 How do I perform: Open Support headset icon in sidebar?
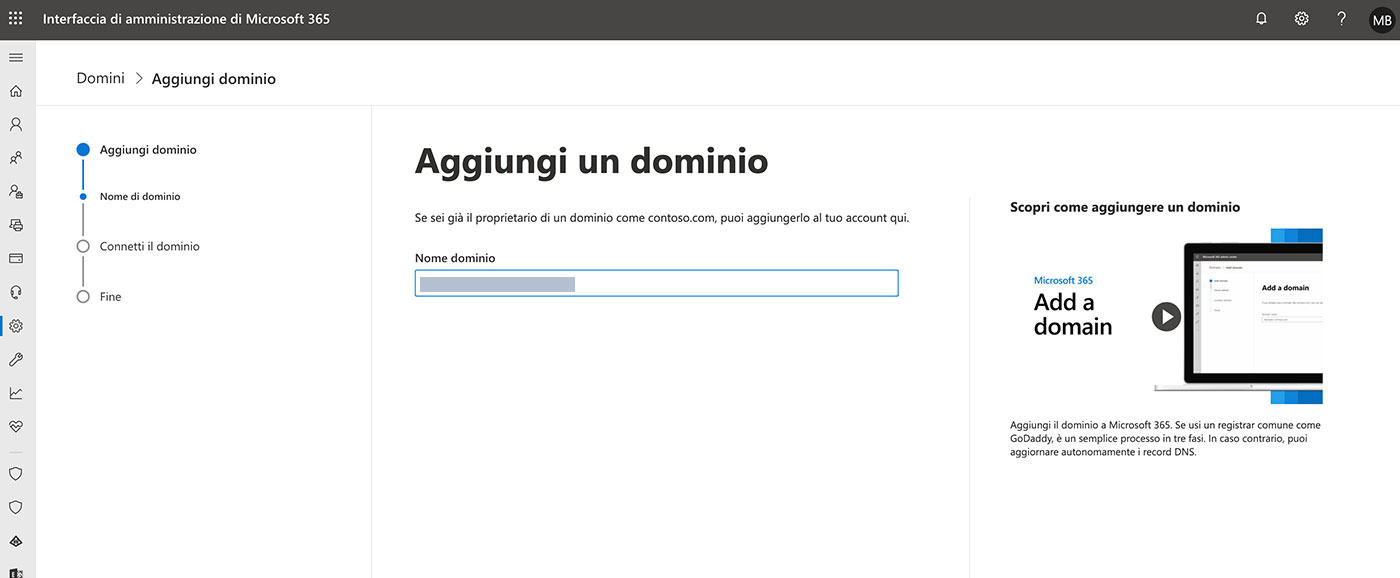[15, 292]
